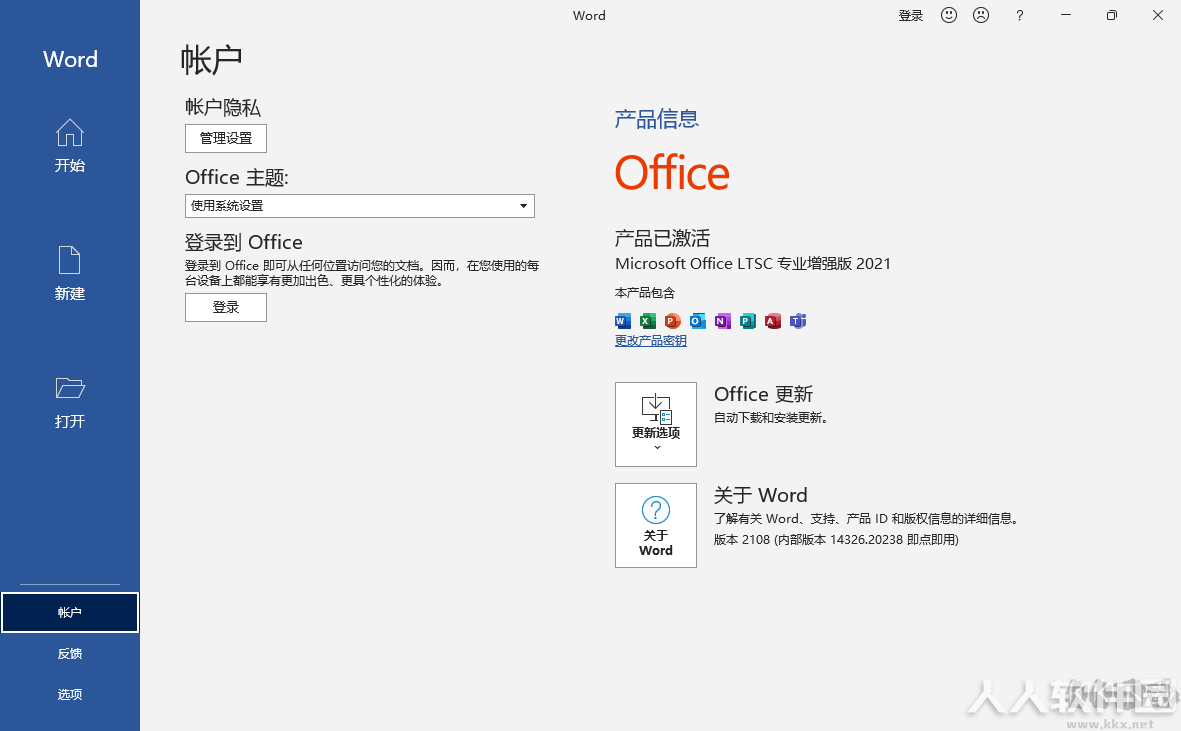
Task: Minimize the Word window
Action: point(1066,15)
